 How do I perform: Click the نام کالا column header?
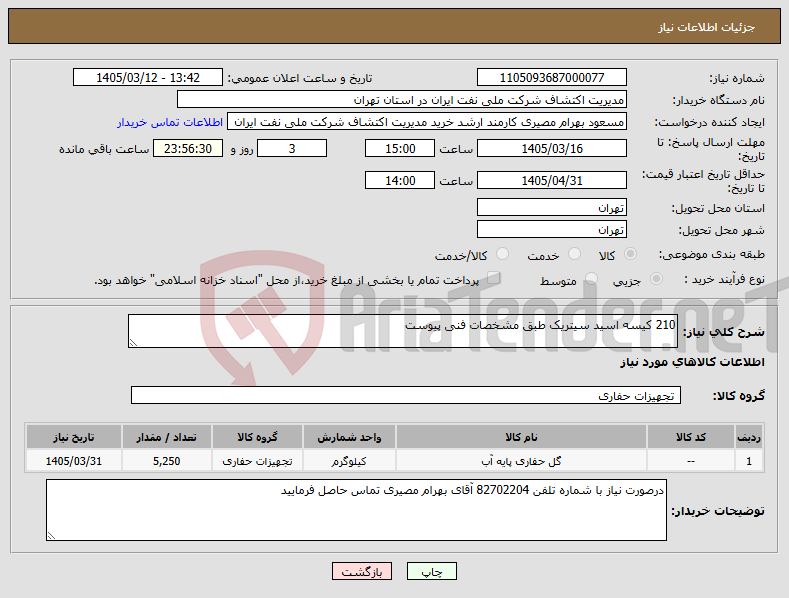521,437
